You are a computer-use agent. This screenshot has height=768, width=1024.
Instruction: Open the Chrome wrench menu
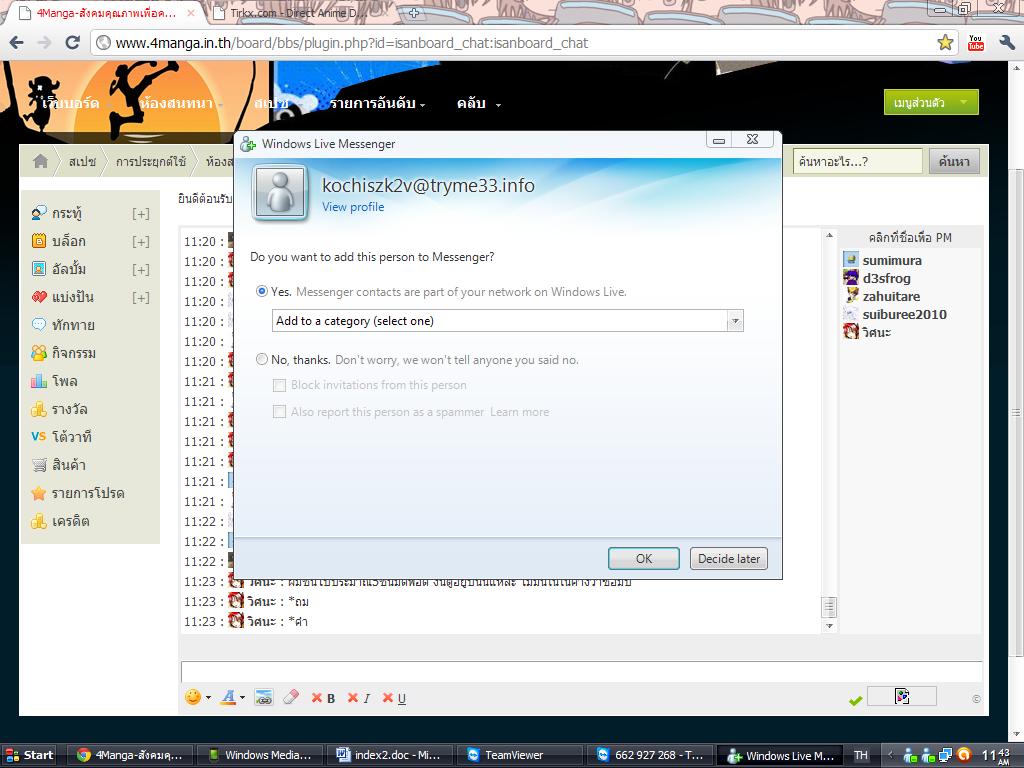1006,43
